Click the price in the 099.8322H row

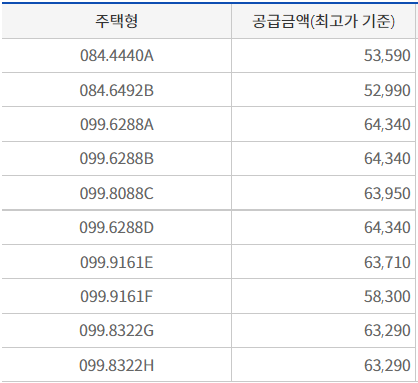(387, 365)
